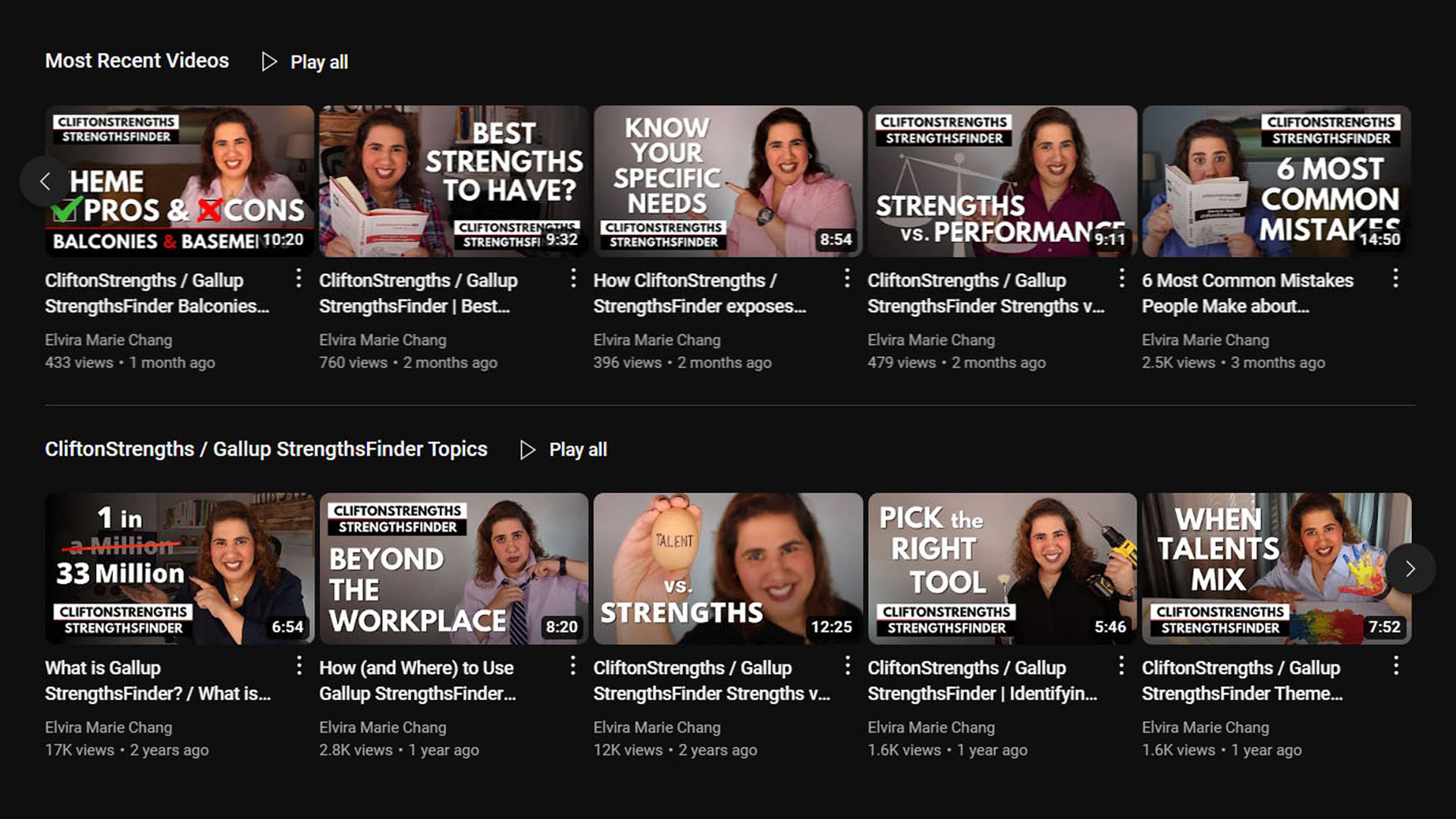
Task: Click the next arrow on Topics shelf
Action: (x=1410, y=569)
